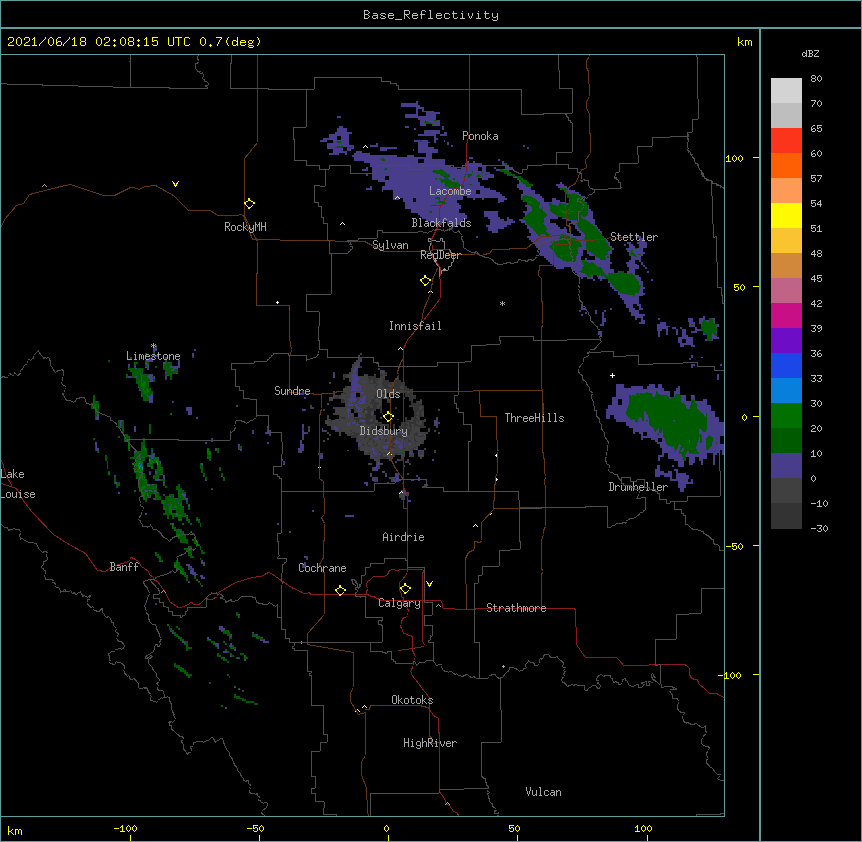Click the Base_Reflectivity title
Screen dimensions: 862x842
[431, 15]
